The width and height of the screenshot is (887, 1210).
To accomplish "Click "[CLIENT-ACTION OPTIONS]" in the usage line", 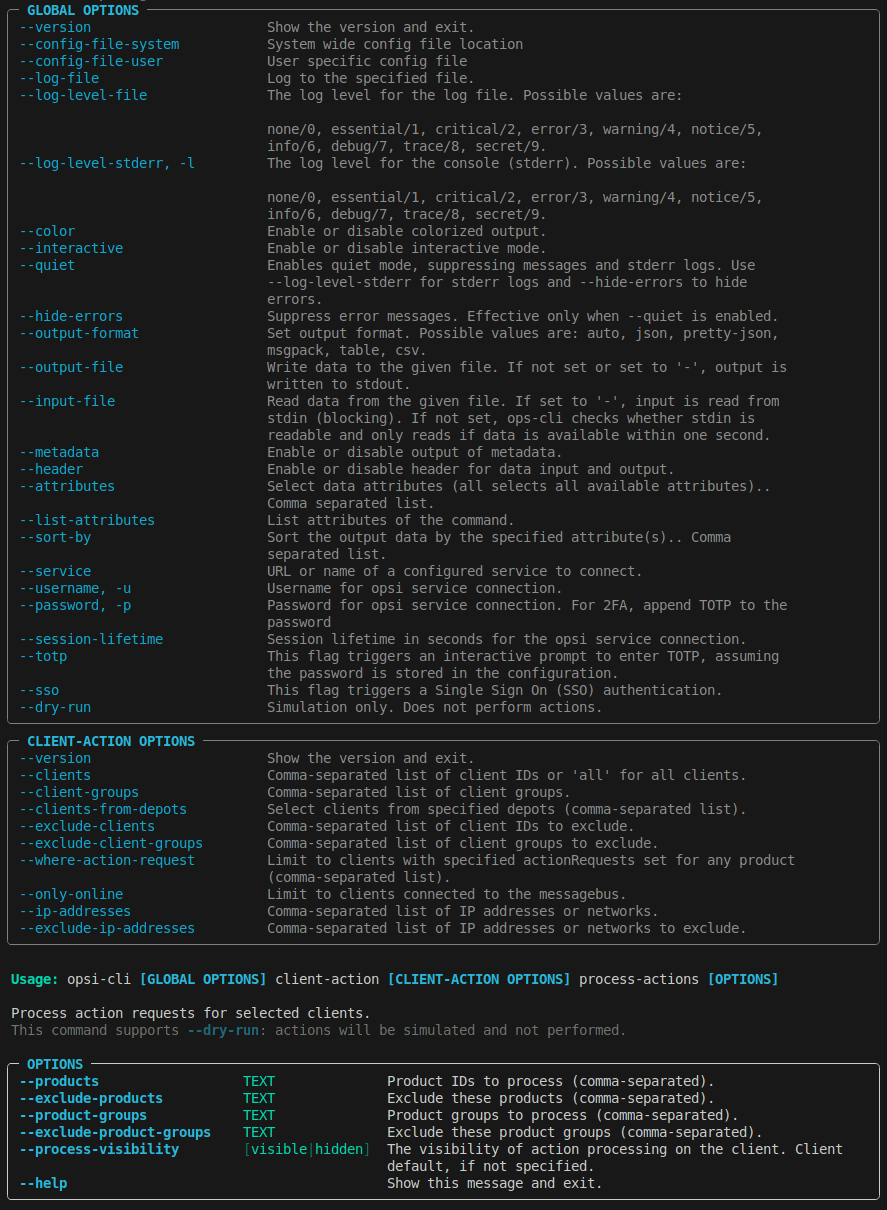I will point(479,979).
